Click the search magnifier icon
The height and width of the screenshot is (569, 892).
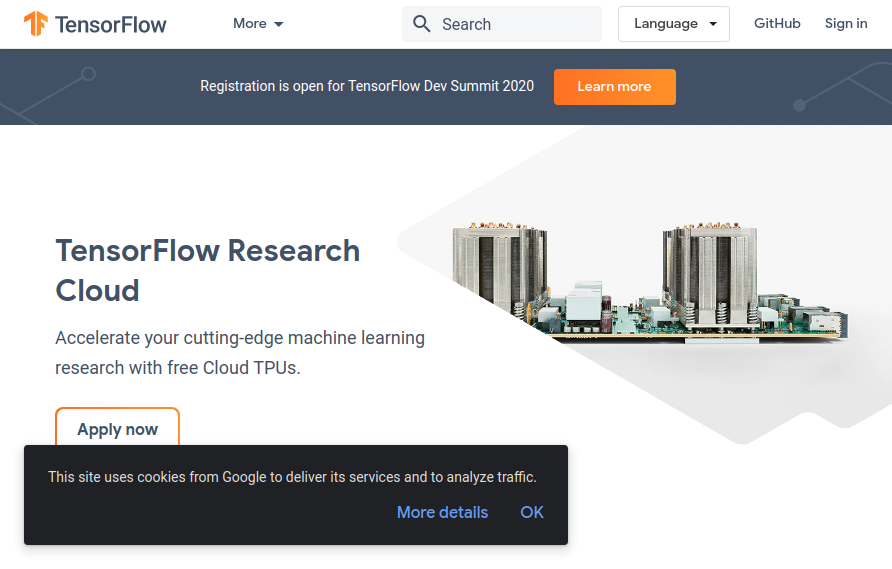[422, 24]
